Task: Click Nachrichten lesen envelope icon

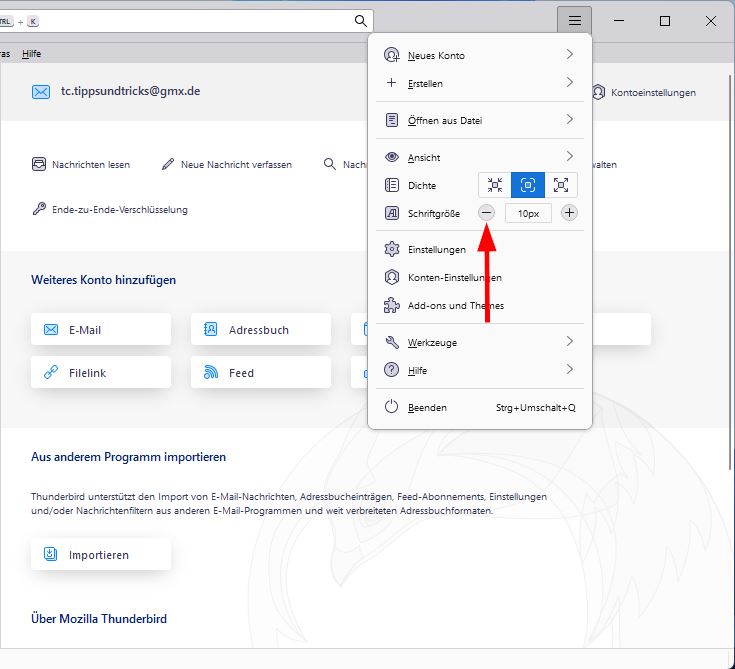Action: click(x=40, y=164)
